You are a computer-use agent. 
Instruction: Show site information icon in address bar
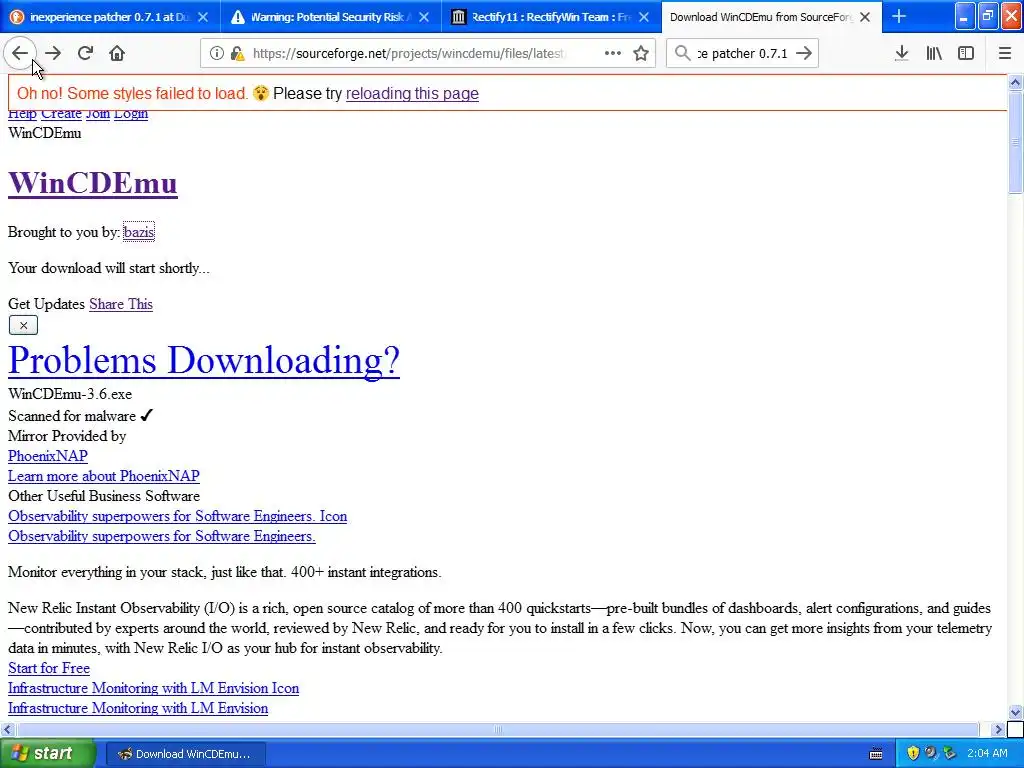click(x=216, y=54)
